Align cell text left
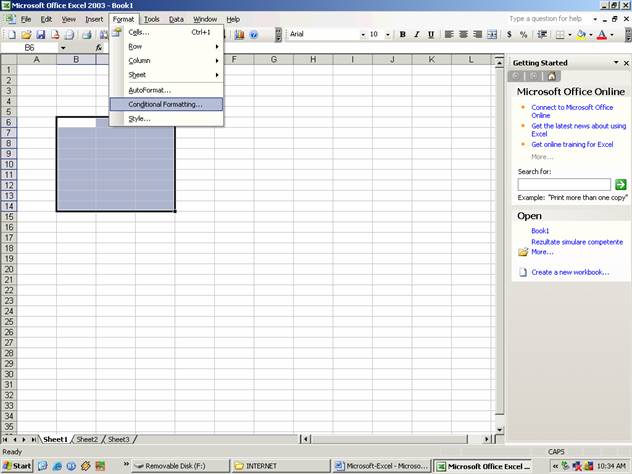 click(x=449, y=34)
